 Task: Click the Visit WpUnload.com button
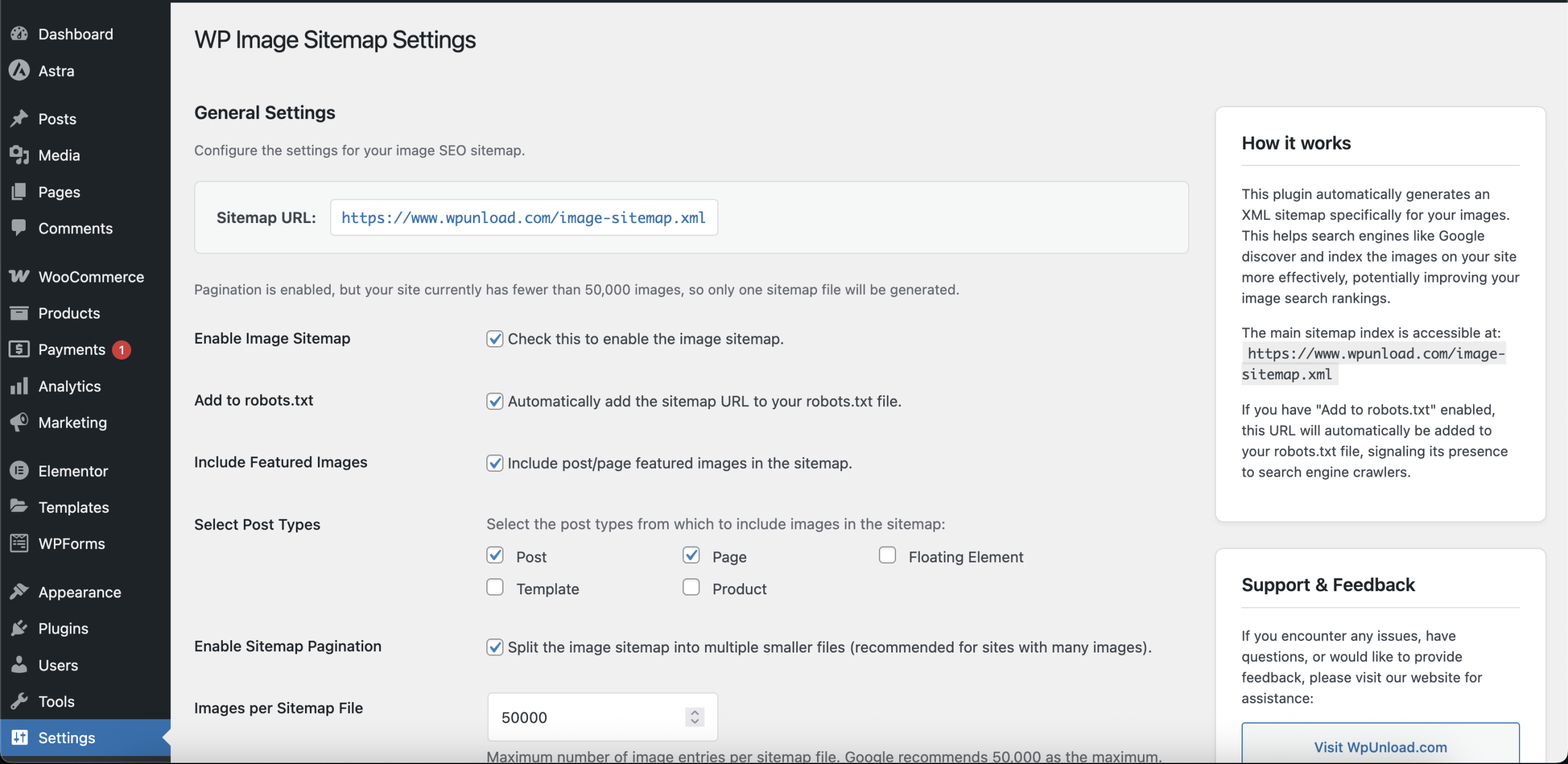coord(1381,747)
